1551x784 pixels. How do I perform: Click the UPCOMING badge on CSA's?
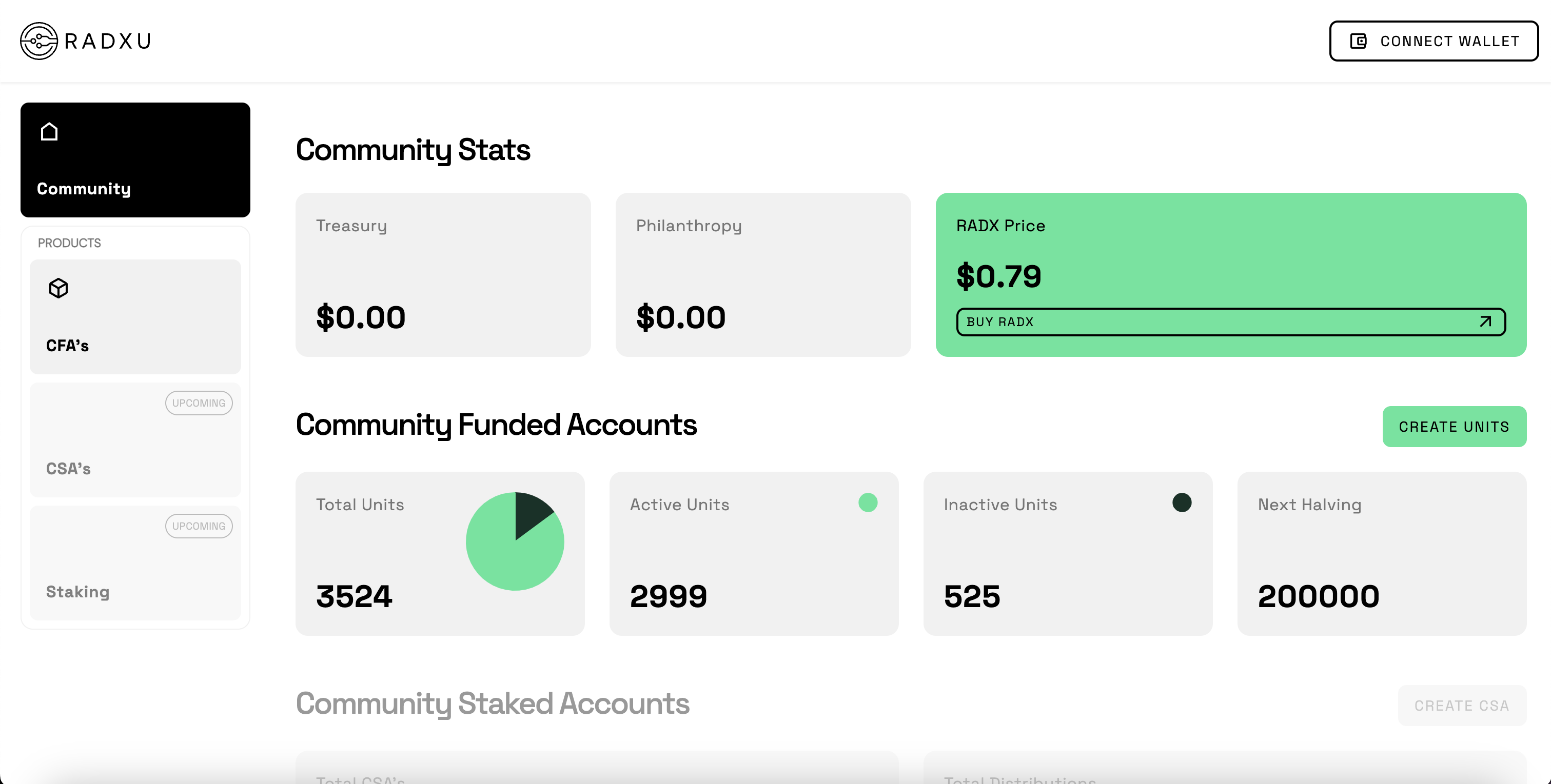point(198,403)
